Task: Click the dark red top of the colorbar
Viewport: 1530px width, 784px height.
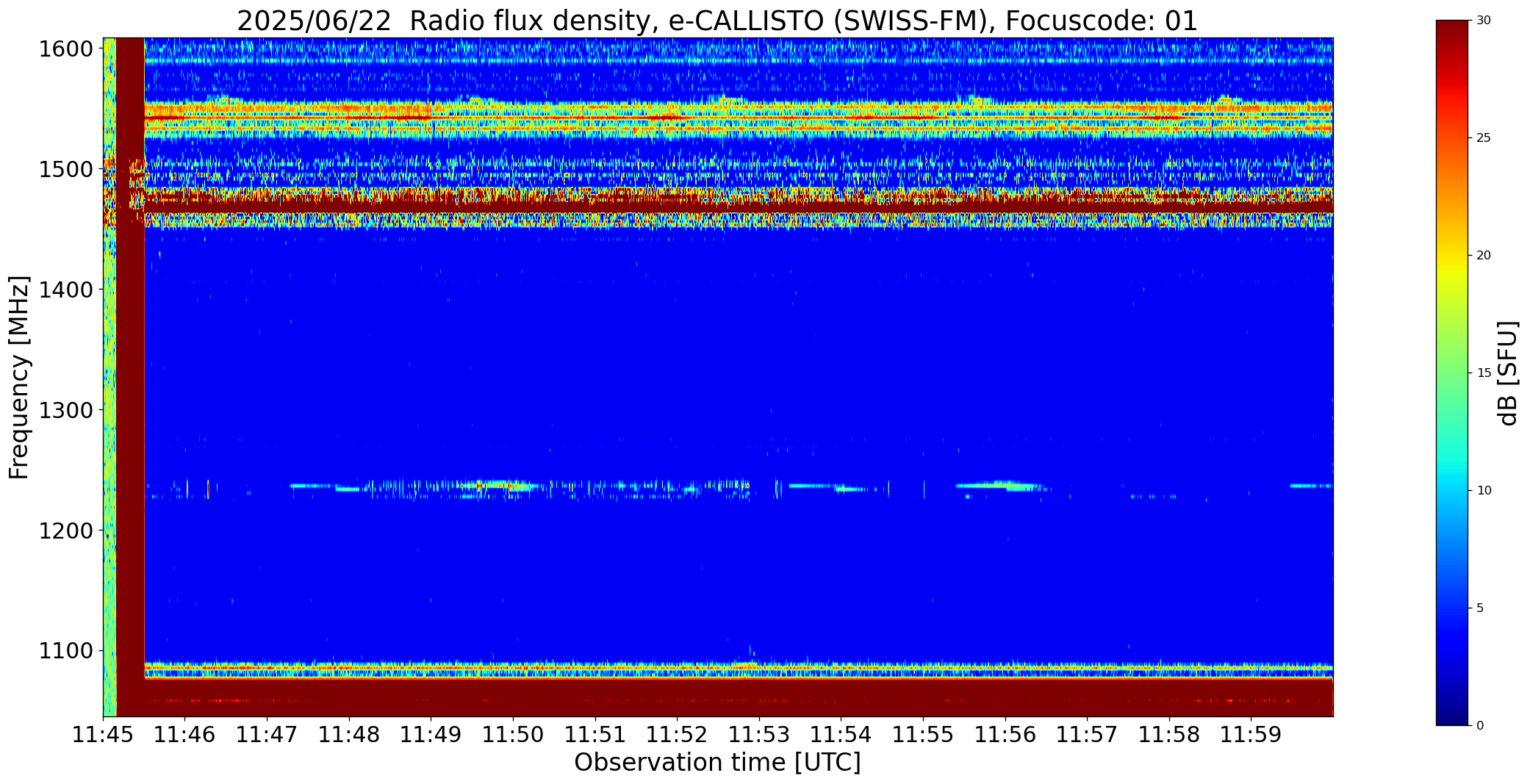Action: [x=1454, y=33]
